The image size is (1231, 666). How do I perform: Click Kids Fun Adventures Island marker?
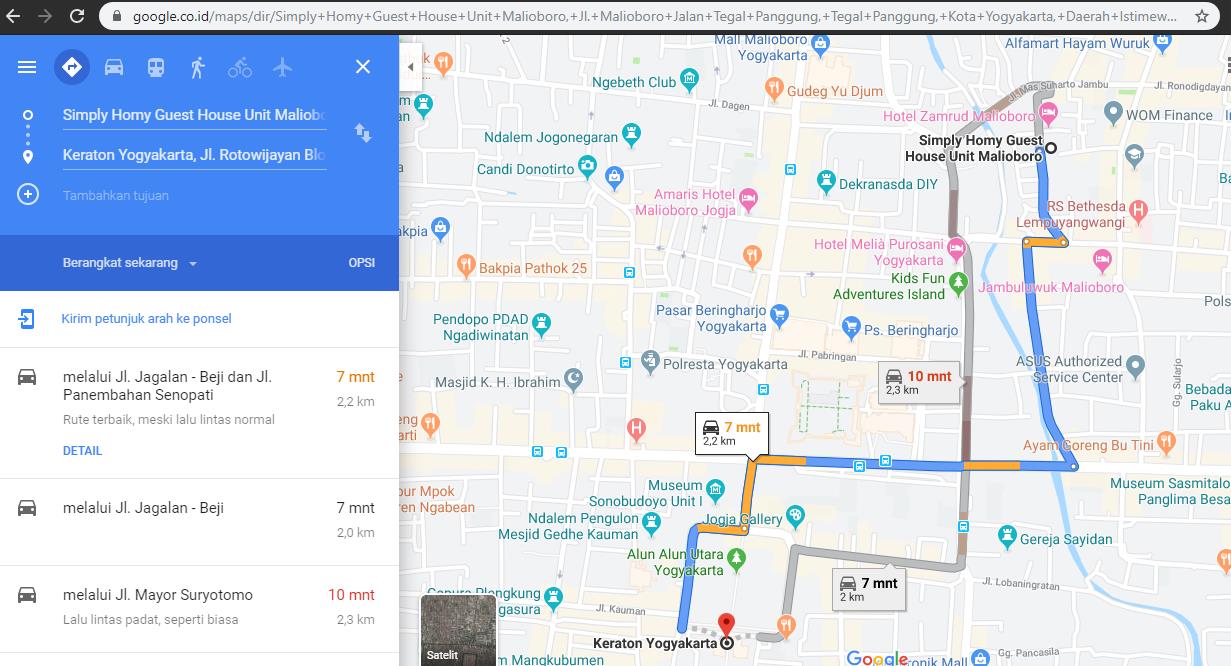958,282
